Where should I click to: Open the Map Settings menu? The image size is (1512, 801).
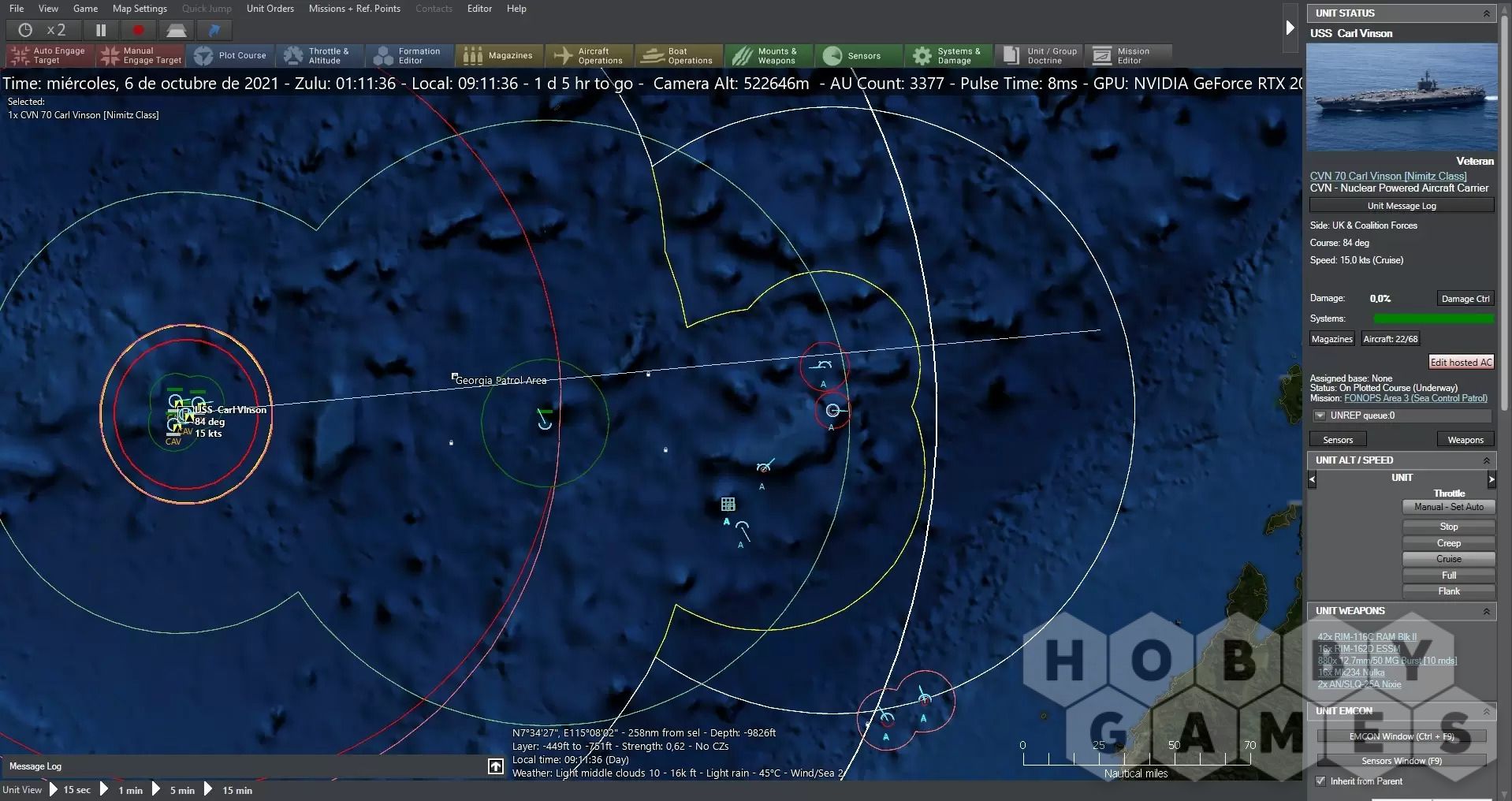point(140,9)
